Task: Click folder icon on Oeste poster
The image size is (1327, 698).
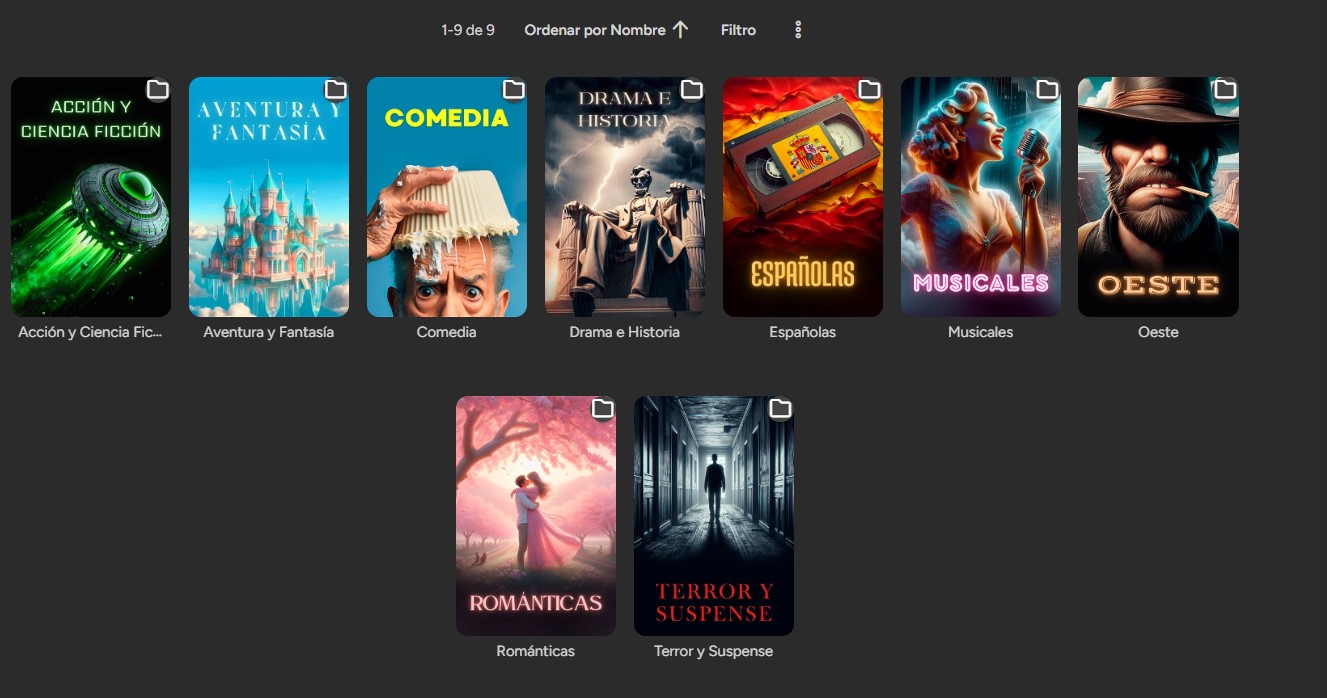Action: 1224,91
